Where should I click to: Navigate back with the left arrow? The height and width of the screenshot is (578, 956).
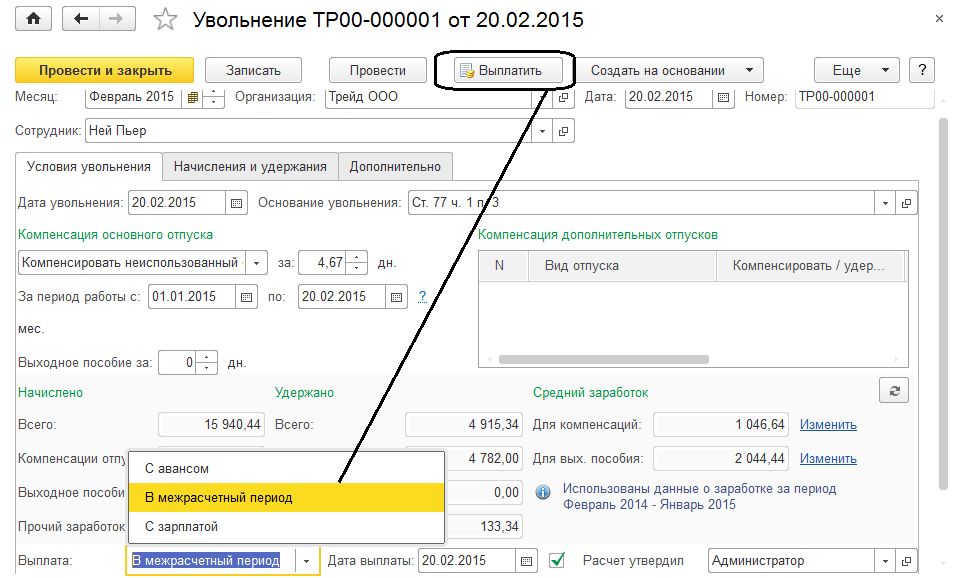[80, 19]
